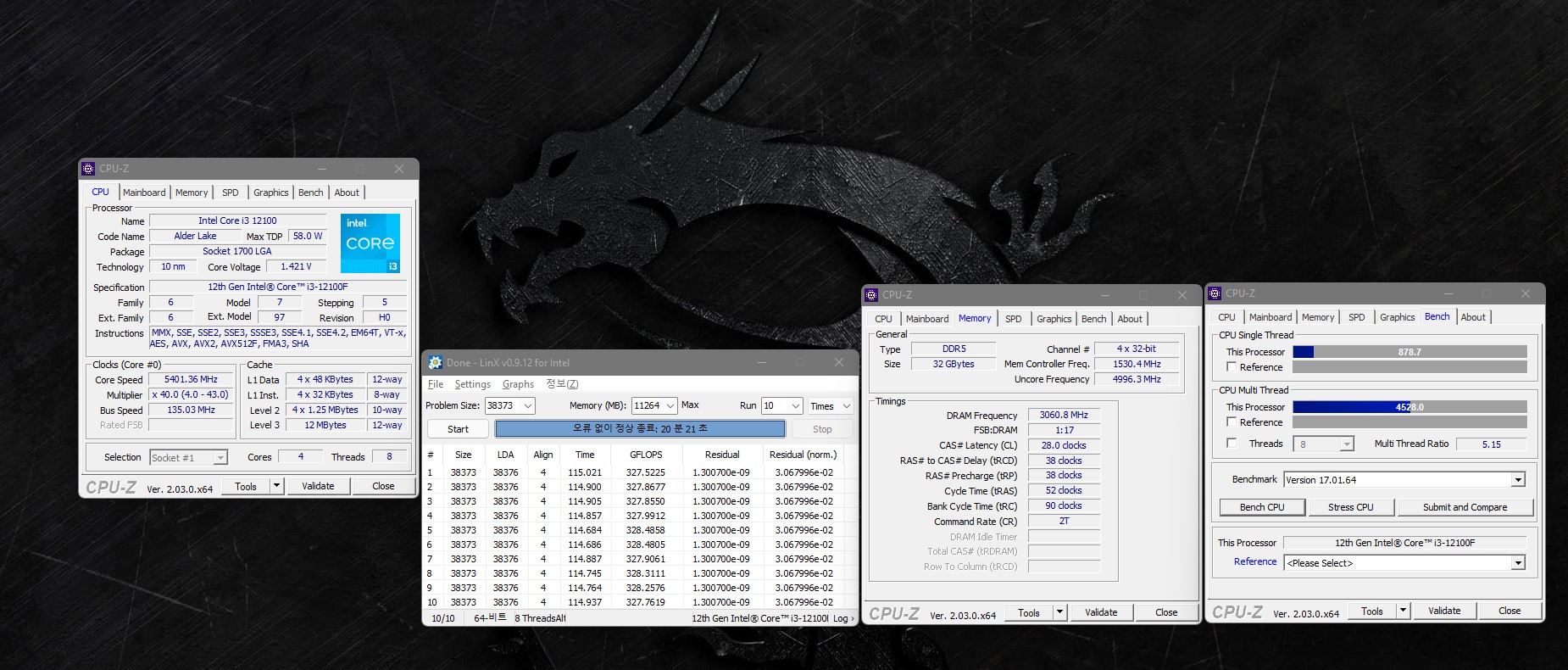Open the 정보(Z) menu in LinX
The image size is (1568, 670).
click(562, 384)
